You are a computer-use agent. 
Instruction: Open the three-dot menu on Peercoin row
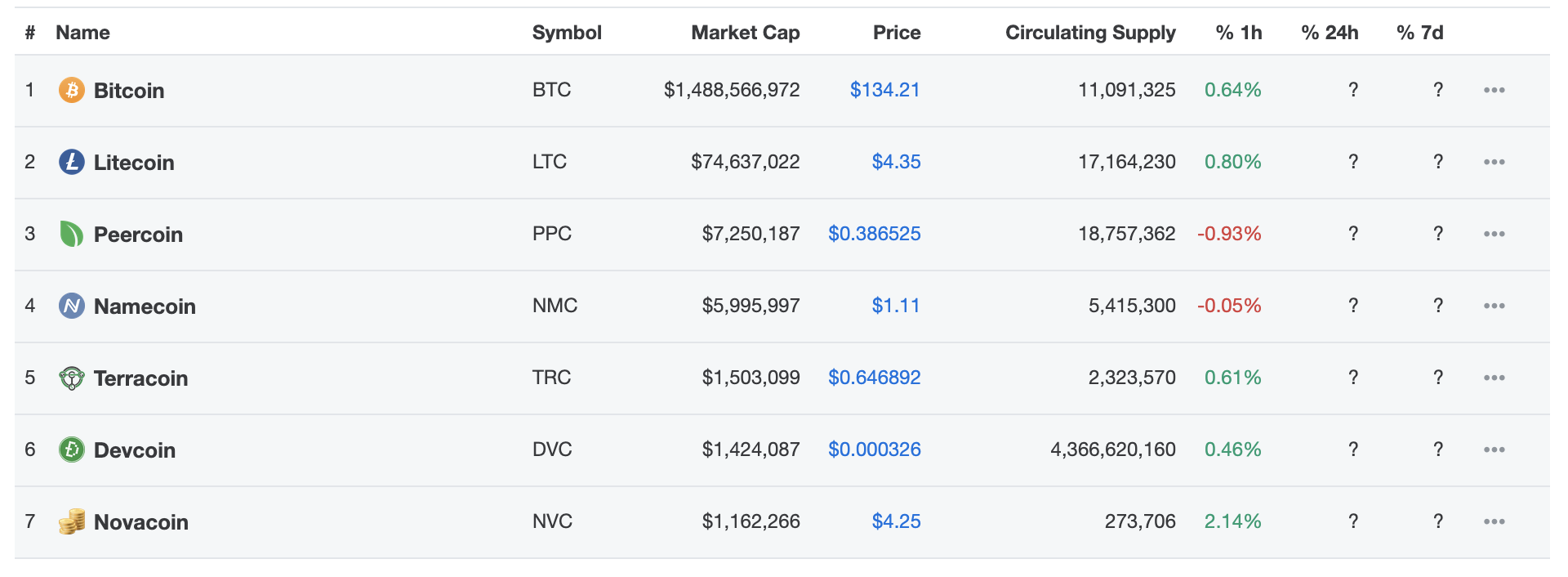pos(1494,234)
